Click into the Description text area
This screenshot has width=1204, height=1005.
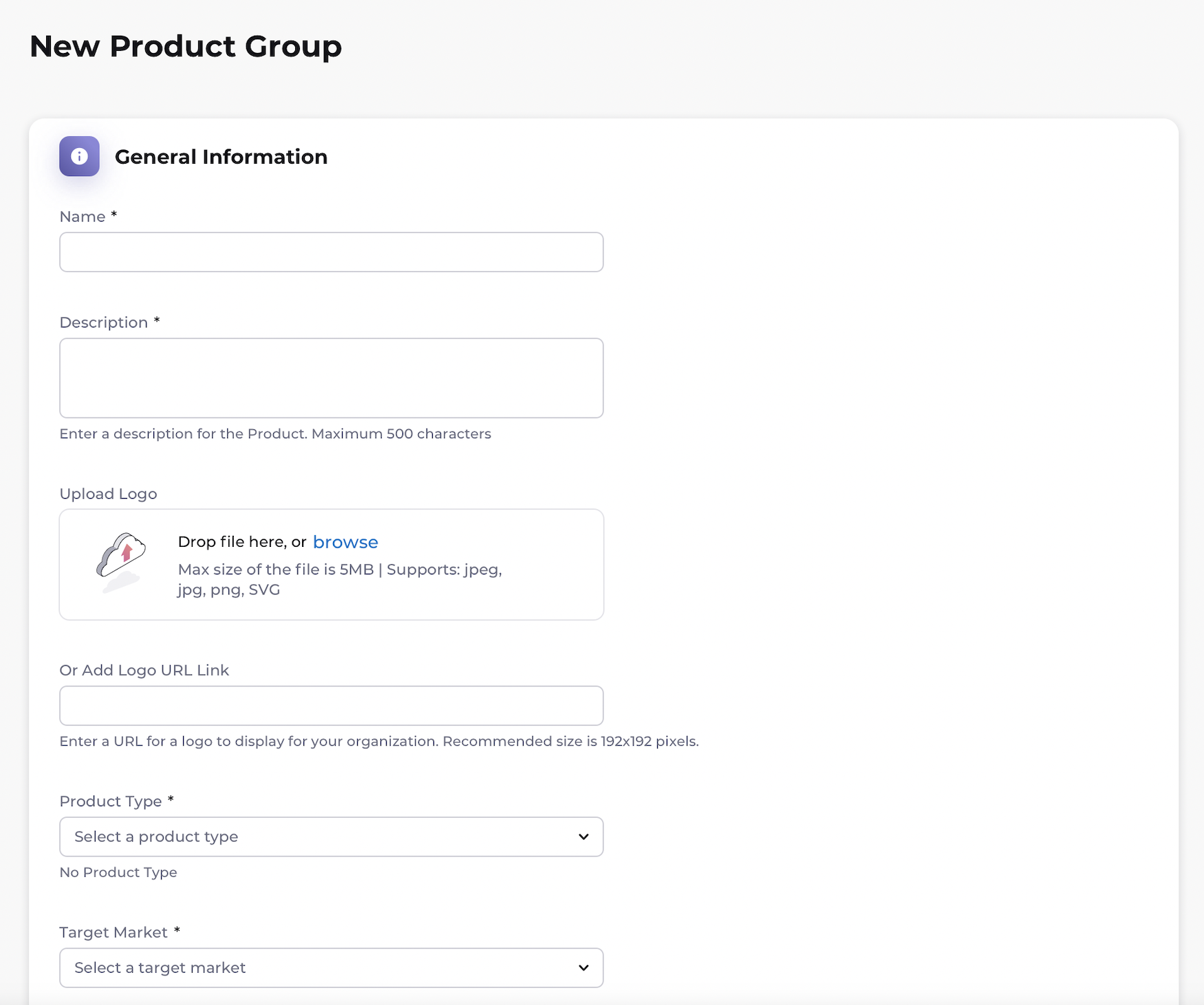[332, 378]
